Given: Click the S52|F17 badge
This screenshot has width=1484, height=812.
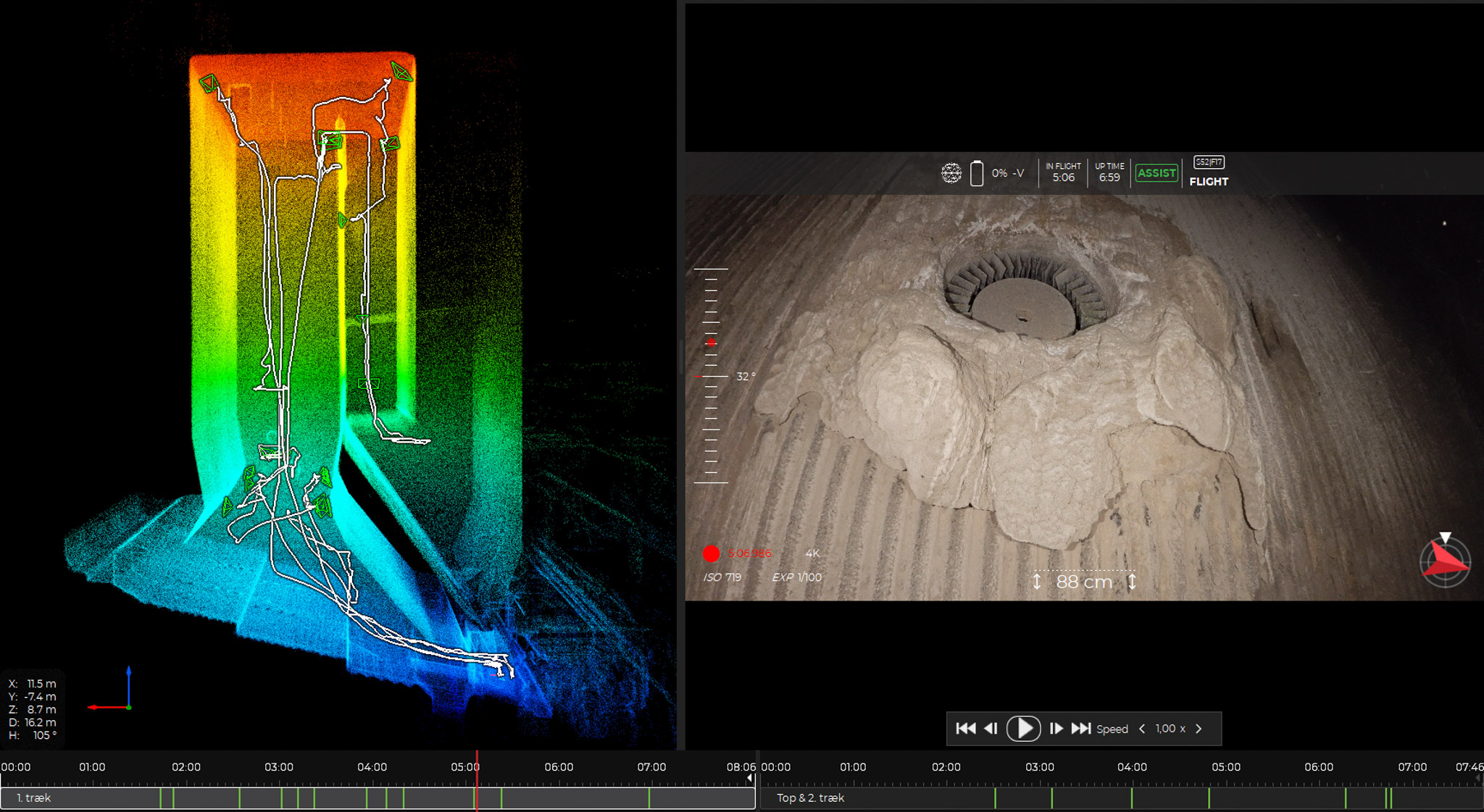Looking at the screenshot, I should [x=1210, y=162].
